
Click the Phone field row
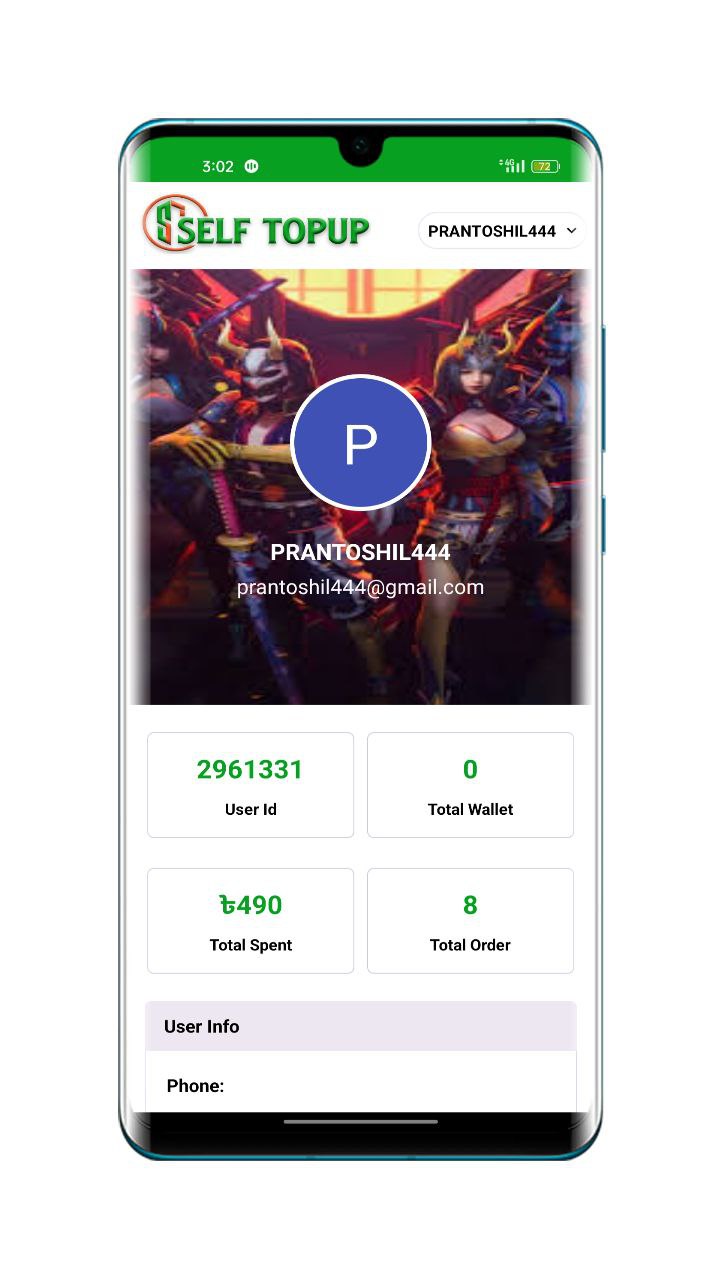[361, 1086]
